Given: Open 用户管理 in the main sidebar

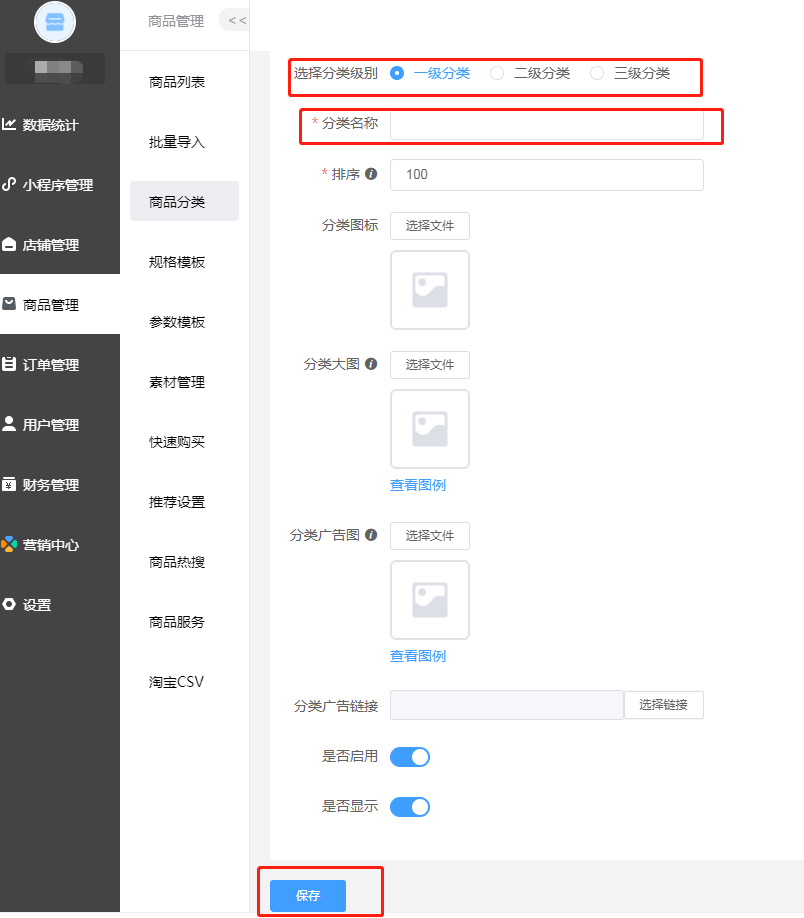Looking at the screenshot, I should (x=50, y=424).
